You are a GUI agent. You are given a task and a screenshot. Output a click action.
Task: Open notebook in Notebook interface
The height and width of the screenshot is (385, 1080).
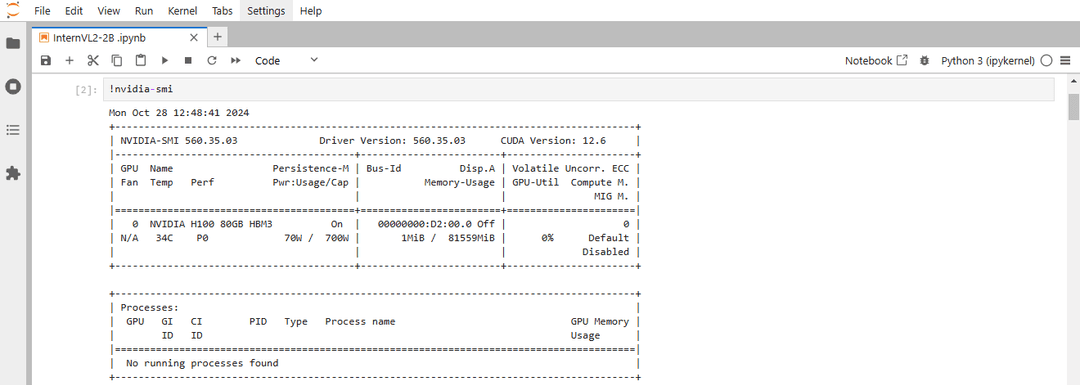[x=876, y=61]
